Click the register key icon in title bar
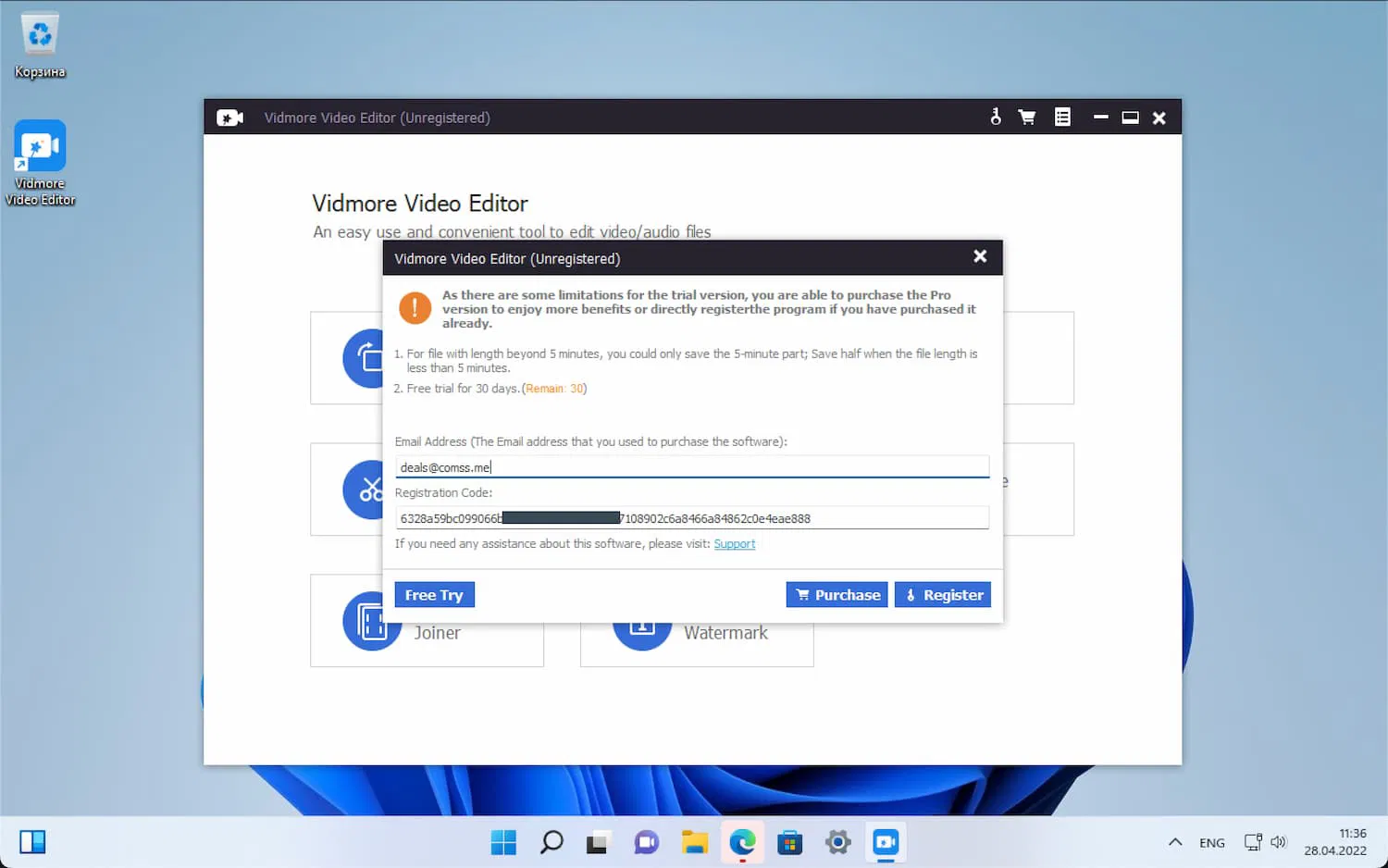This screenshot has width=1388, height=868. click(996, 117)
